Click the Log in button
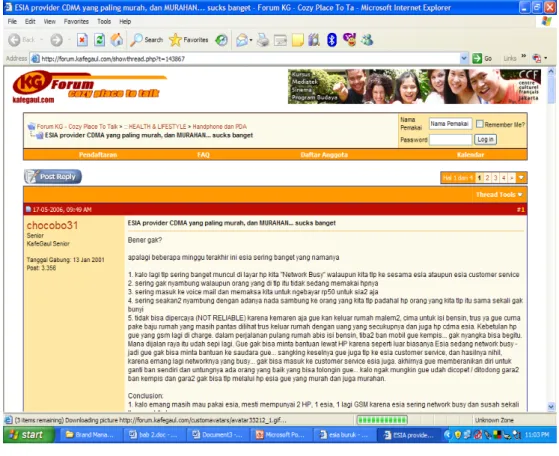This screenshot has width=559, height=456. pyautogui.click(x=485, y=139)
